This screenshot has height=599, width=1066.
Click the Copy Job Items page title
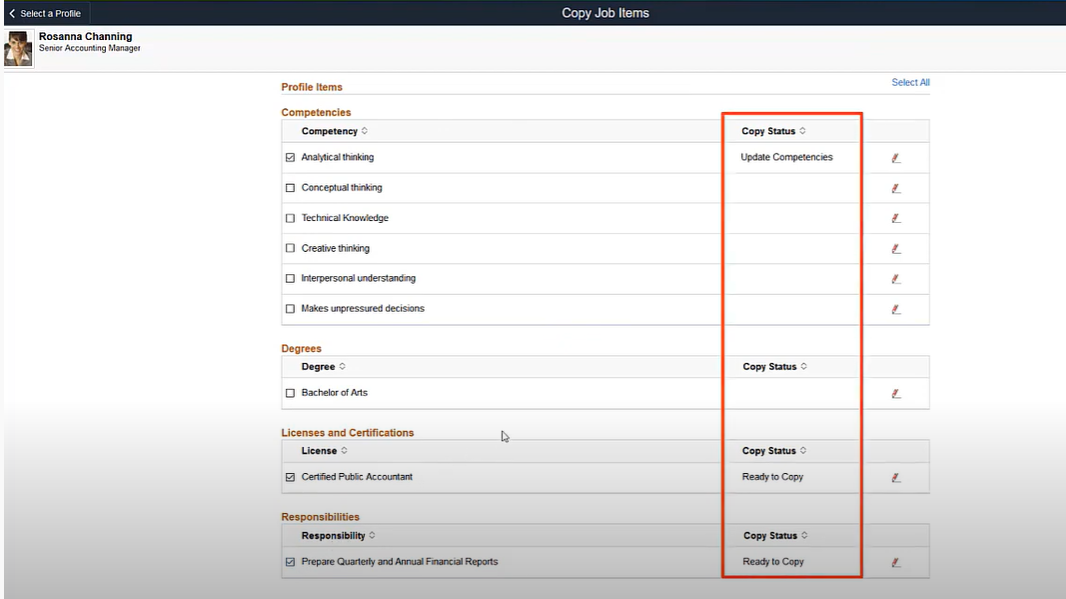pos(605,13)
